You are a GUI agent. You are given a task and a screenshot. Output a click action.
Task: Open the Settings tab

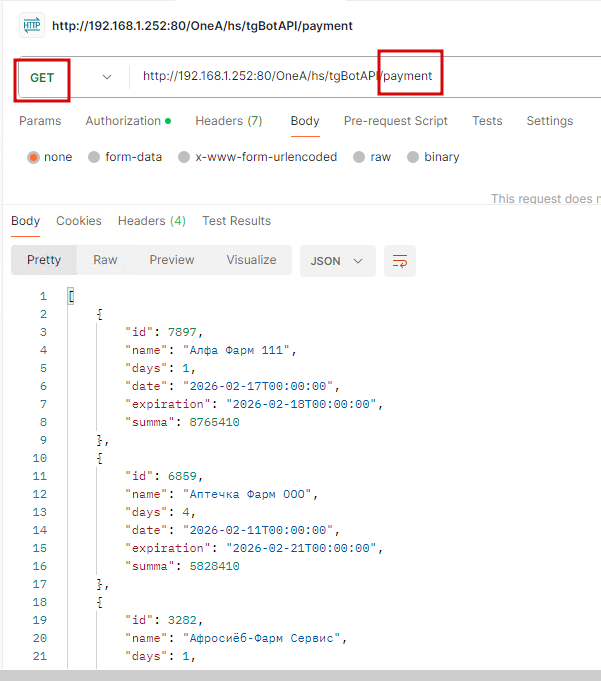point(550,121)
